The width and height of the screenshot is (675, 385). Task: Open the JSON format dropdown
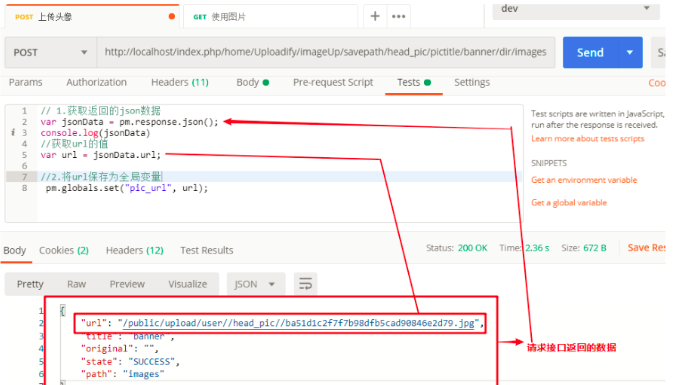pyautogui.click(x=256, y=284)
